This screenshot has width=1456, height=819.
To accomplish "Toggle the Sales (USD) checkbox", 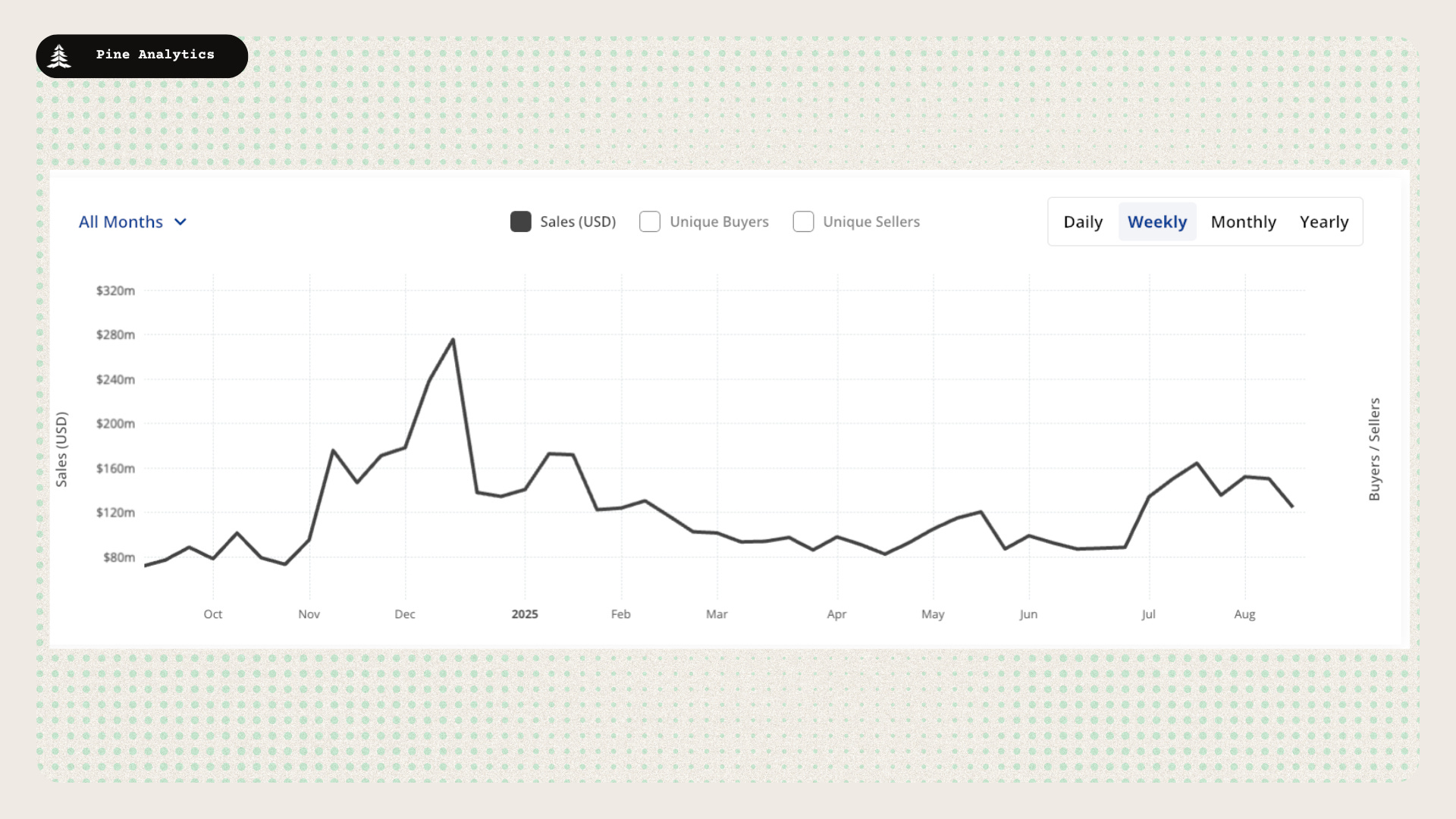I will (521, 221).
